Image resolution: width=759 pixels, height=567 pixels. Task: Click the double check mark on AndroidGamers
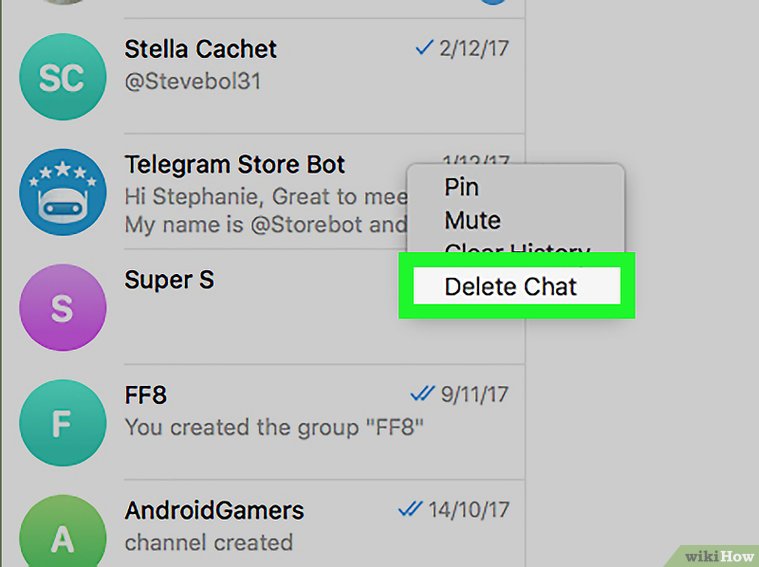tap(410, 509)
